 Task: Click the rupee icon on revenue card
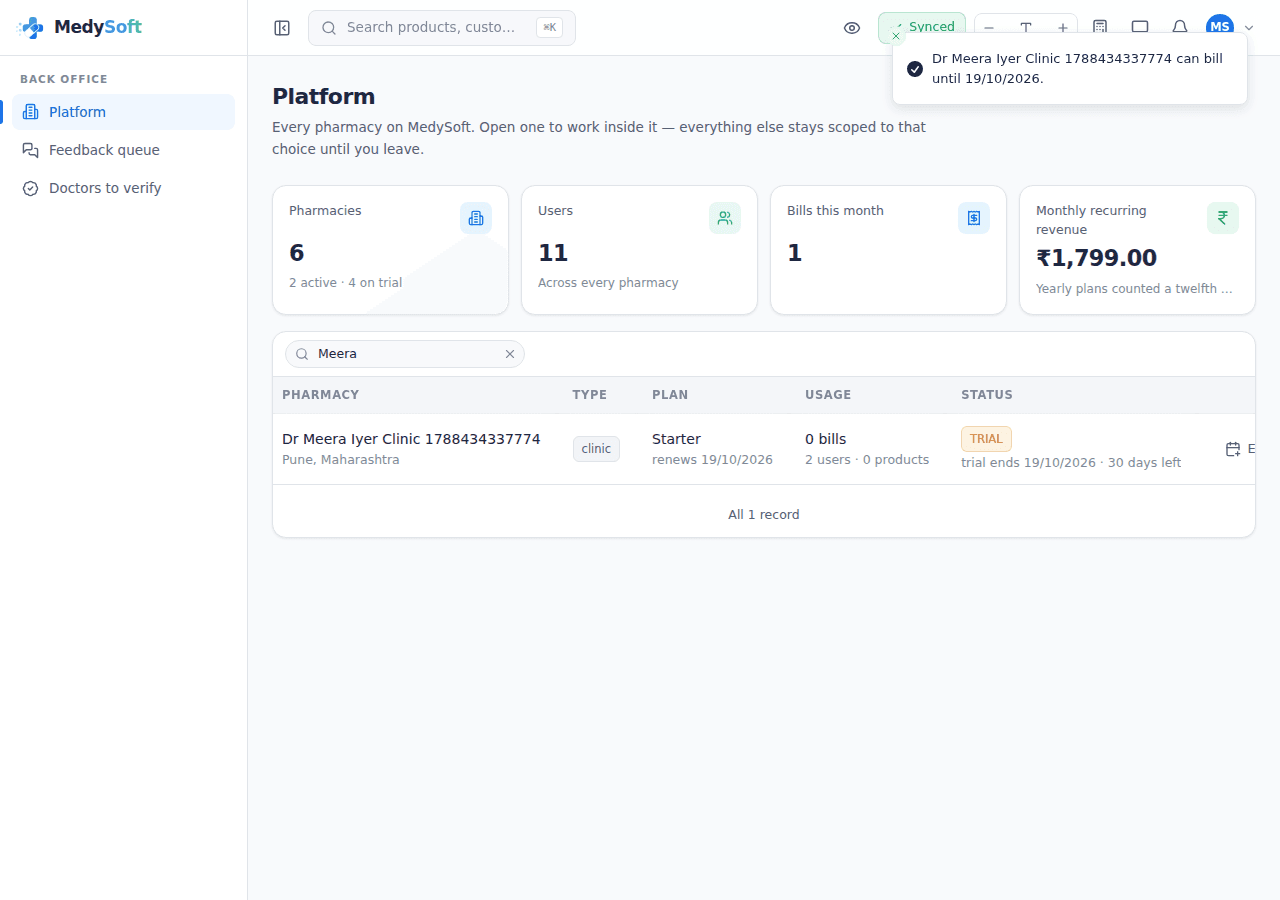pyautogui.click(x=1223, y=218)
